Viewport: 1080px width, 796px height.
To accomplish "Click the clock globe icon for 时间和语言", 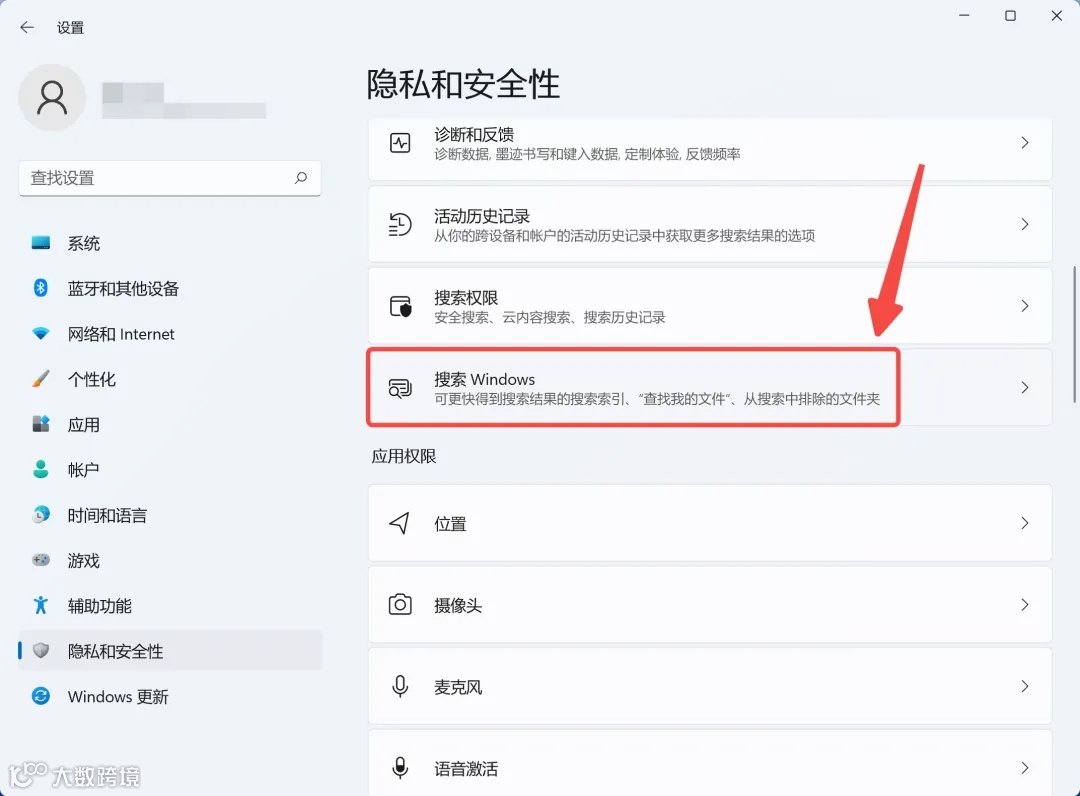I will tap(41, 514).
